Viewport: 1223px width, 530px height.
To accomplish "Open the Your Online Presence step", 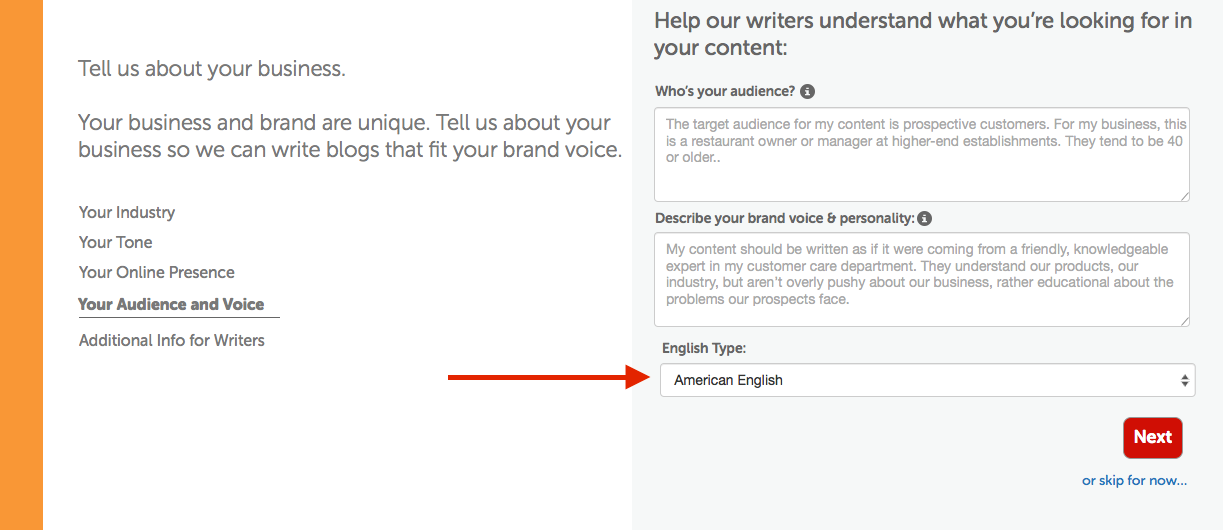I will point(157,272).
